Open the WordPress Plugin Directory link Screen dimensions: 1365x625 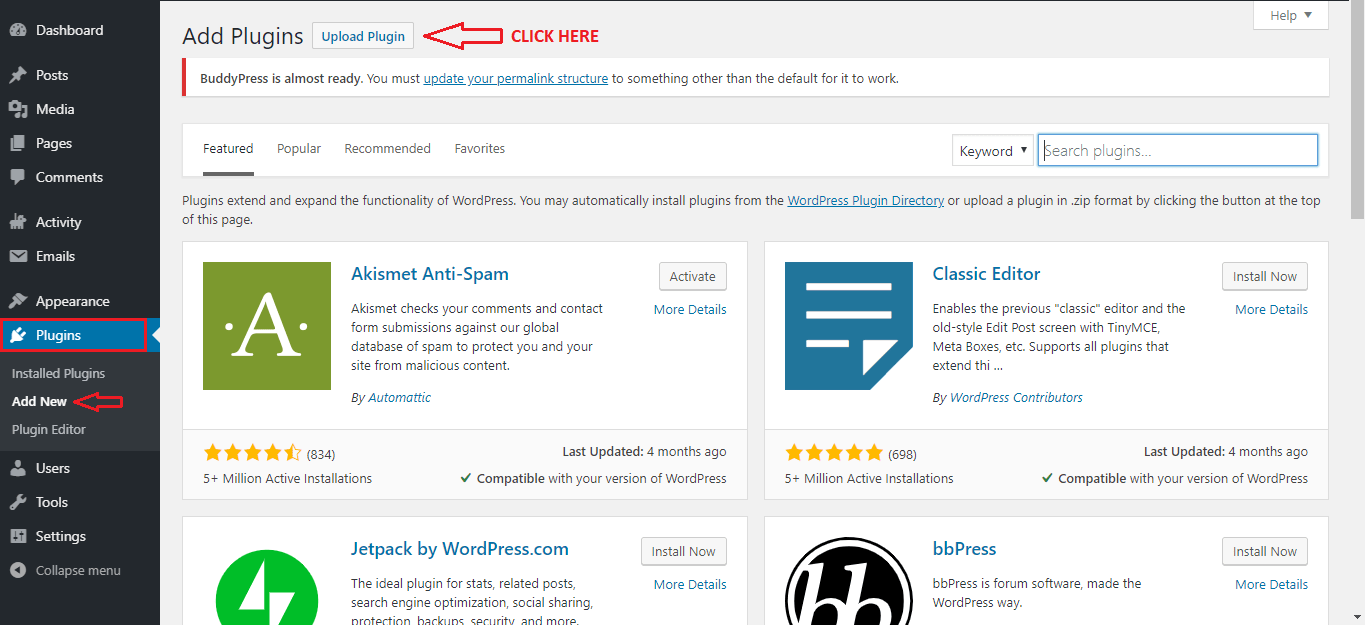click(866, 200)
